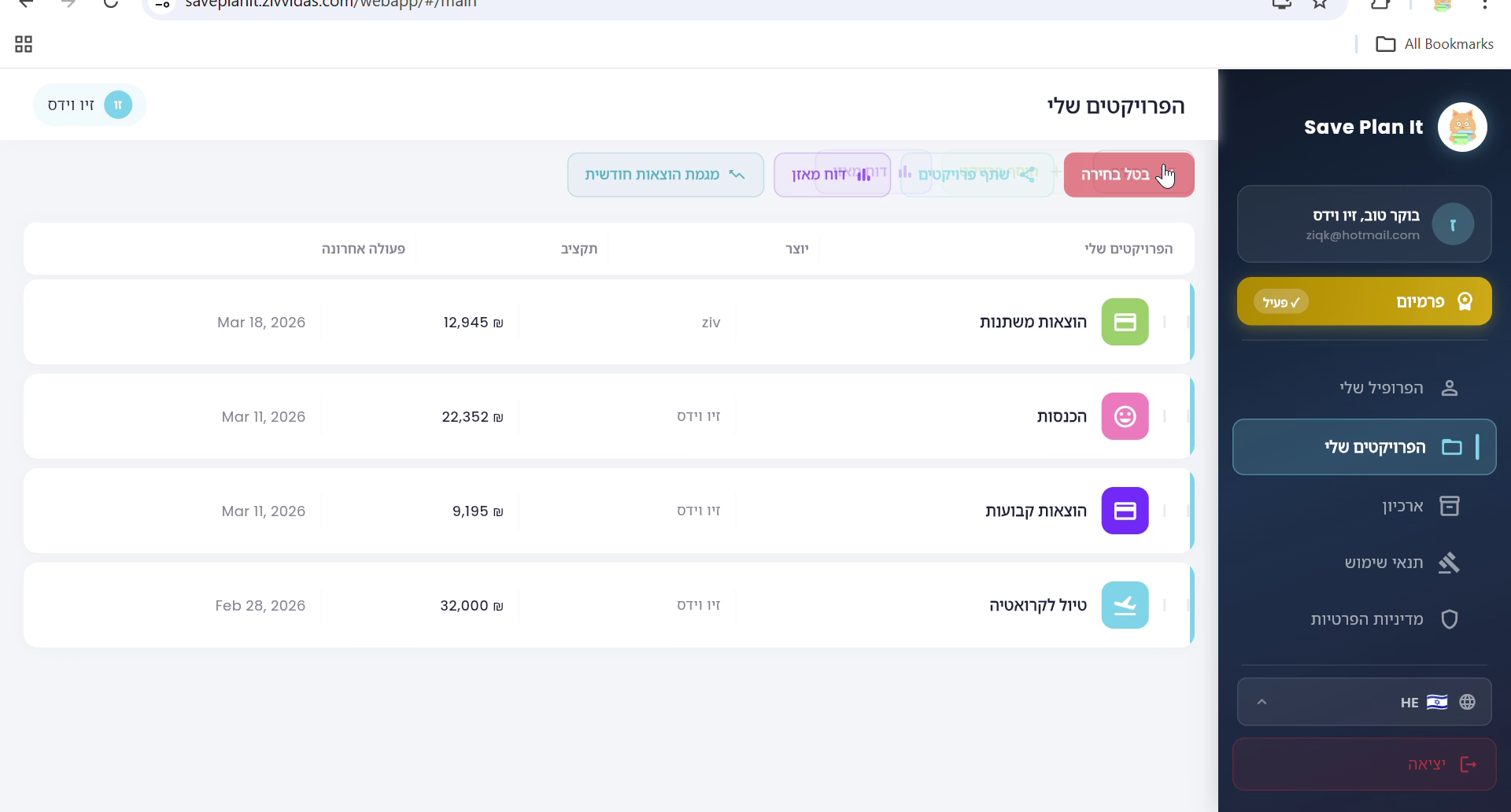Go to הפרופיל שלי in the sidebar
Image resolution: width=1511 pixels, height=812 pixels.
click(1381, 388)
